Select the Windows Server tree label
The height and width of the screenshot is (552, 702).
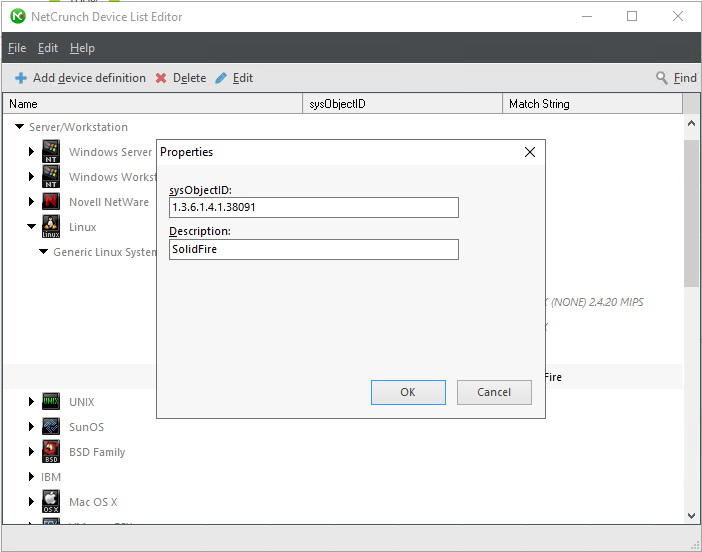[x=111, y=152]
